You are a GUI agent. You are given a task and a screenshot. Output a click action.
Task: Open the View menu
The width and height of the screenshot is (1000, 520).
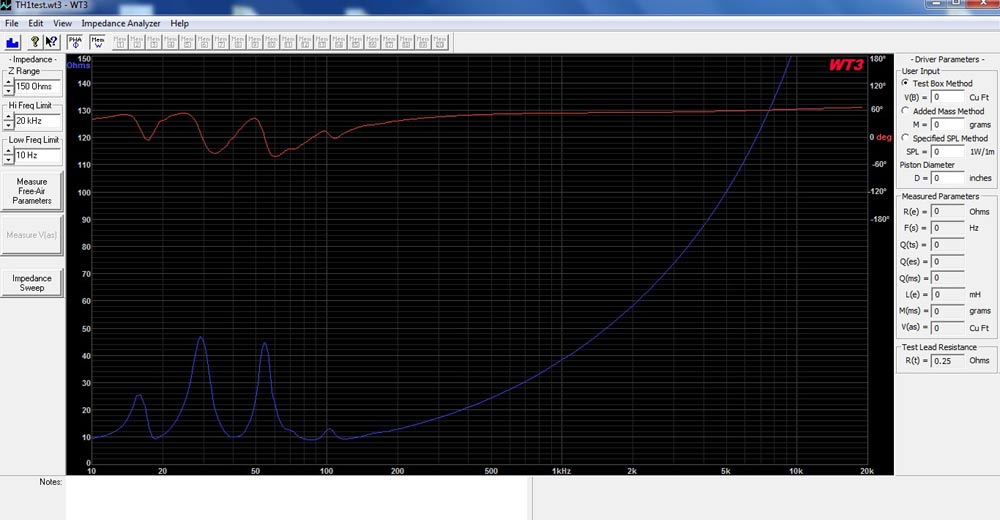[x=62, y=23]
